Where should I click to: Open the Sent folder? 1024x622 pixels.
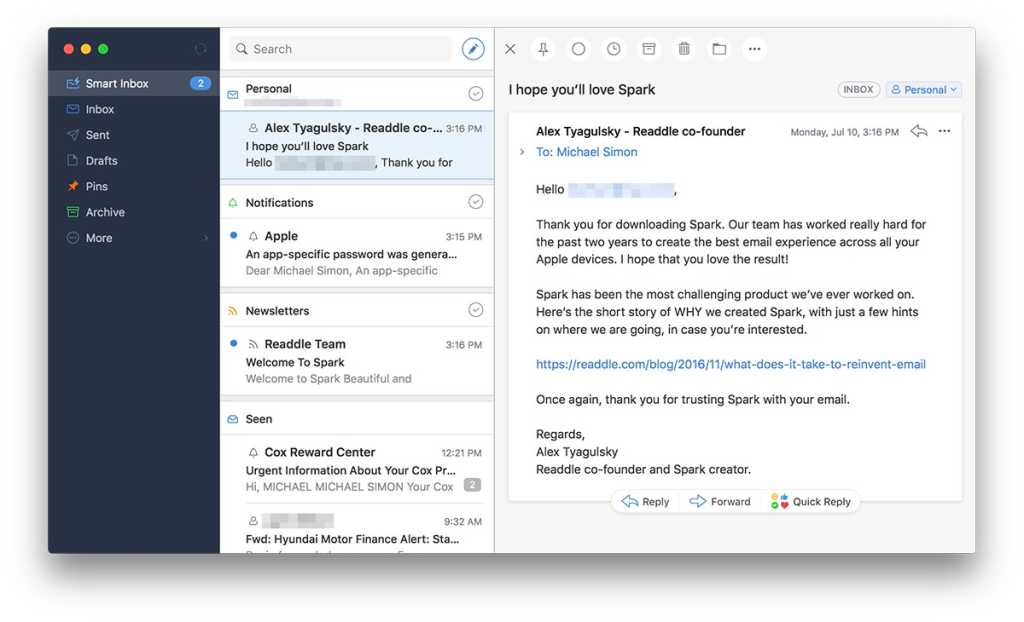134,135
